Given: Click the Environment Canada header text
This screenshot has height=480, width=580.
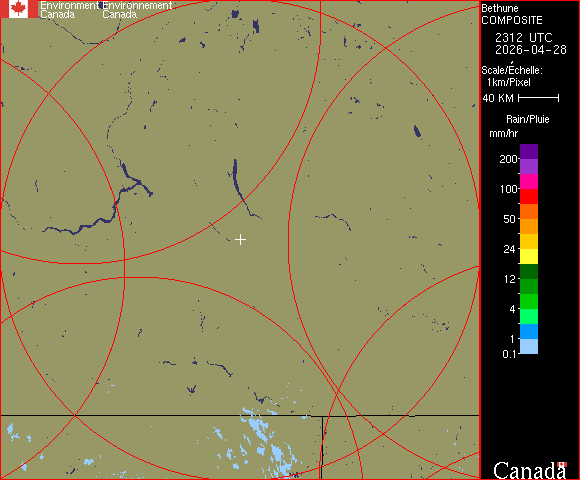Looking at the screenshot, I should click(69, 10).
